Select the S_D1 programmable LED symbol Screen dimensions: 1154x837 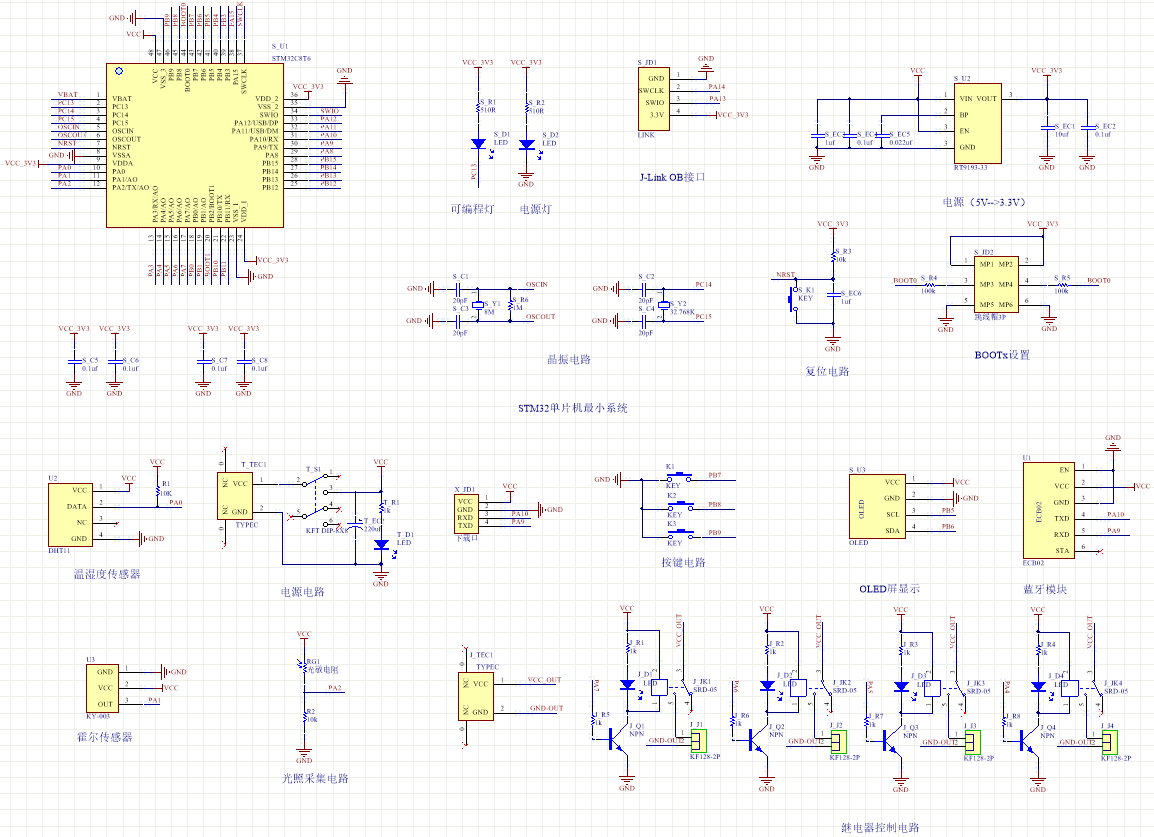pyautogui.click(x=478, y=144)
